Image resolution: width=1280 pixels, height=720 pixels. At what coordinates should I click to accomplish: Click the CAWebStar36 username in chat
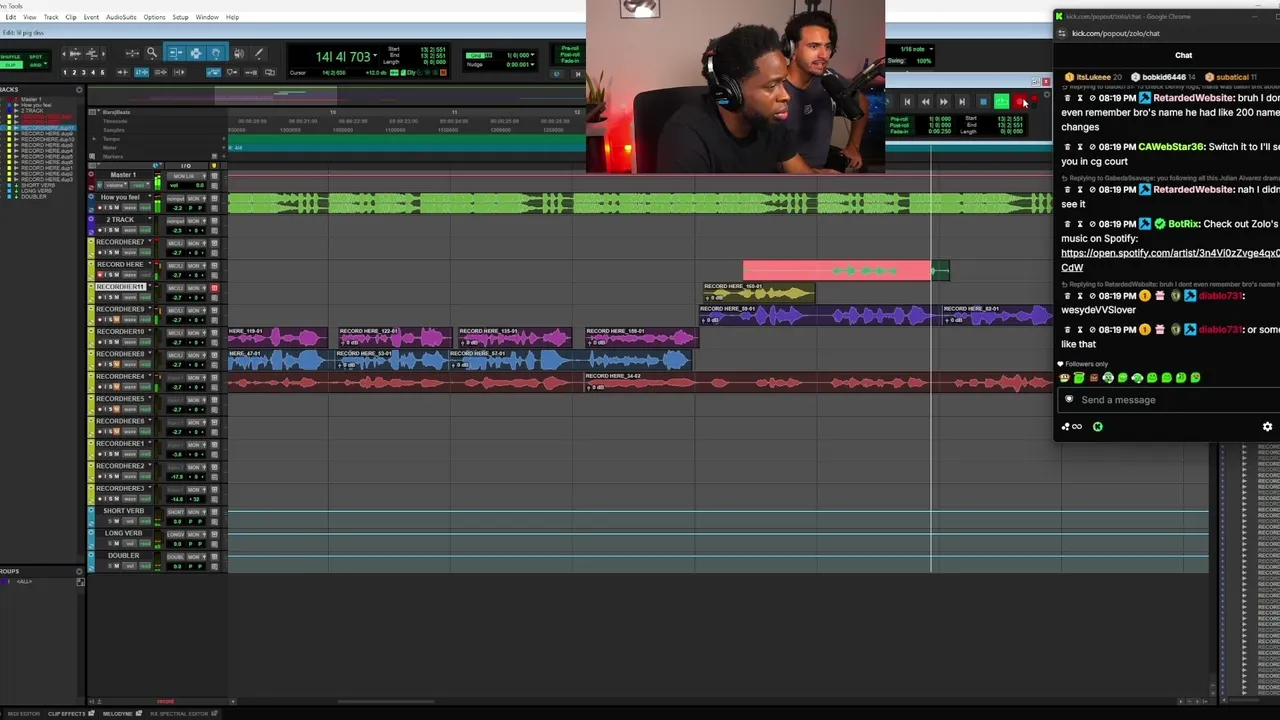click(x=1171, y=147)
